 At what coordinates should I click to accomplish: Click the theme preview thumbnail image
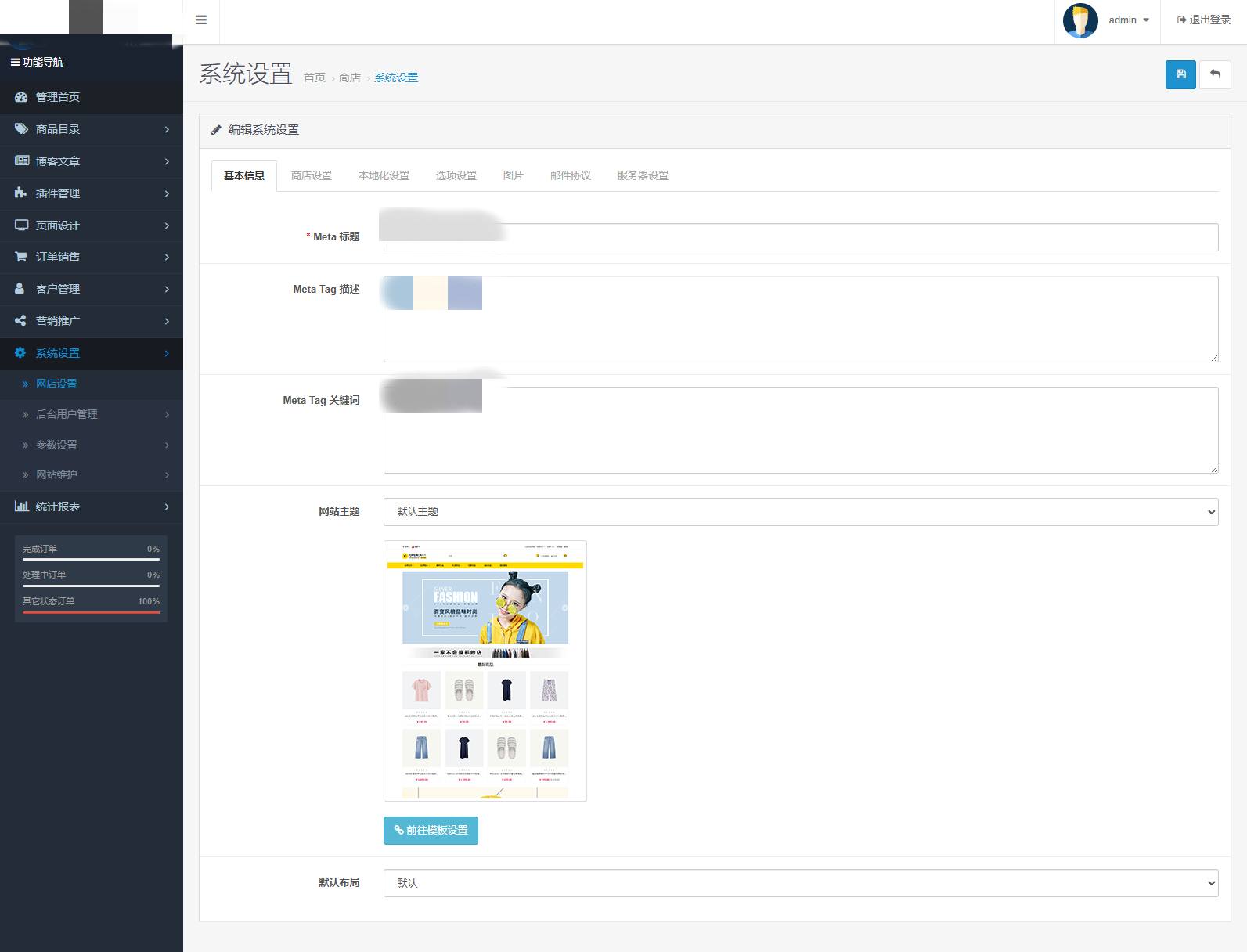(x=485, y=671)
